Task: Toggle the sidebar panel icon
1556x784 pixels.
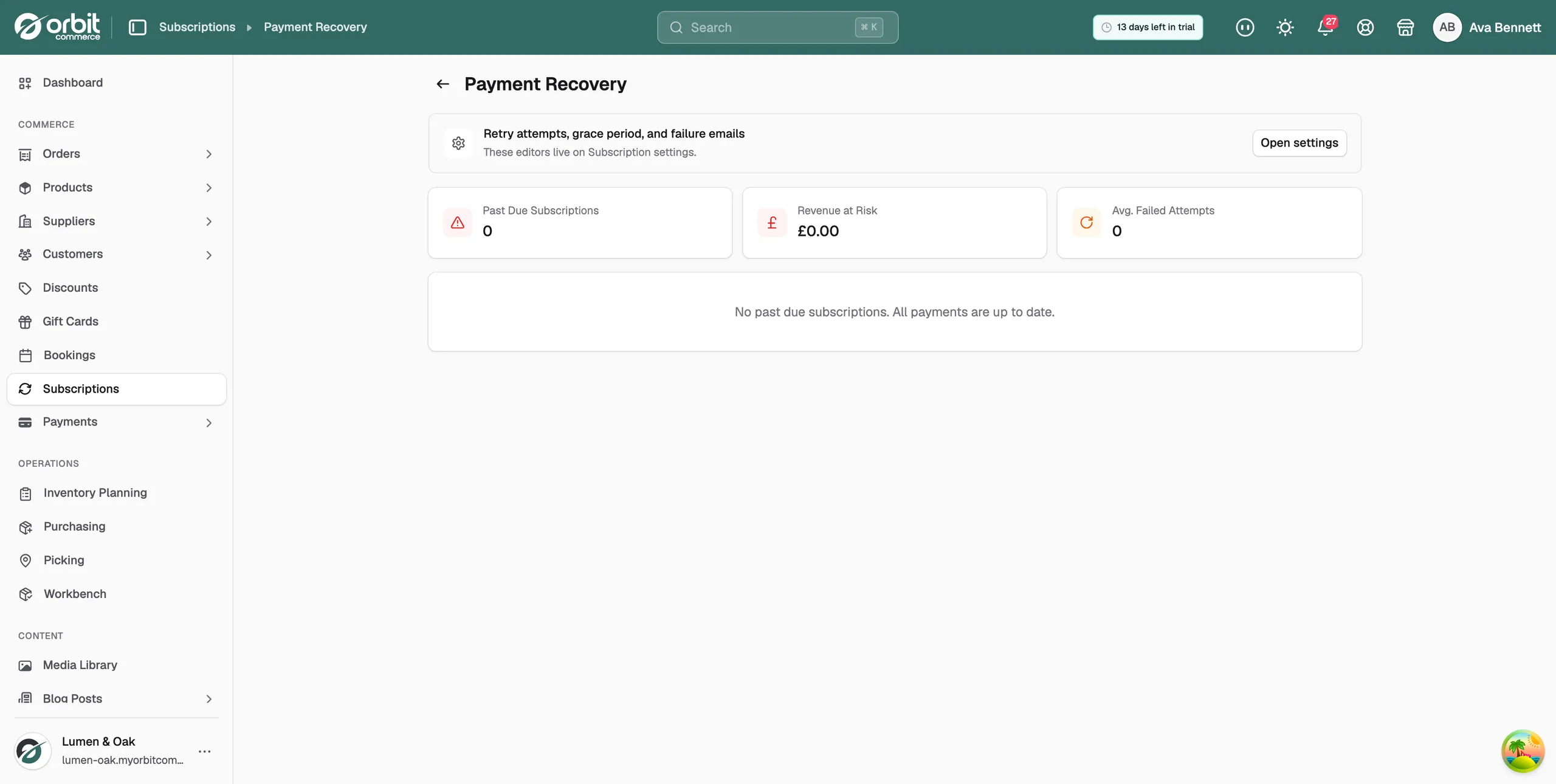Action: (137, 27)
